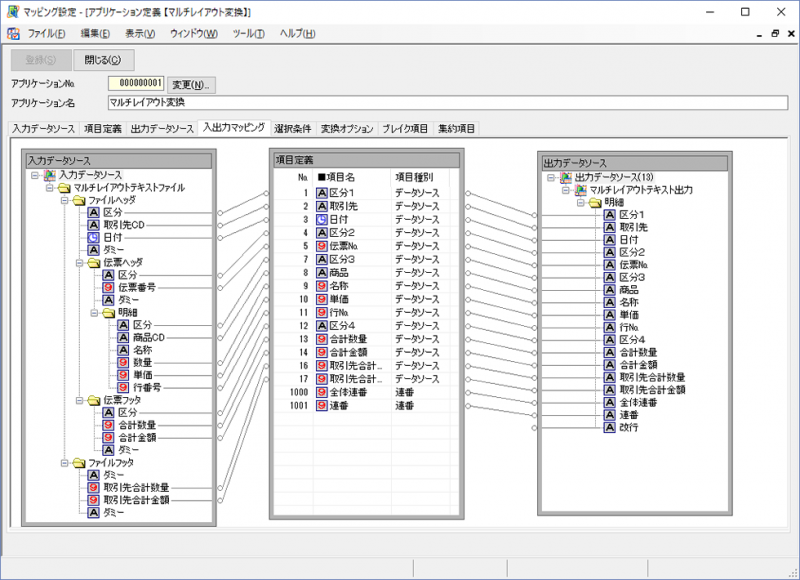800x580 pixels.
Task: Collapse the 伝票フッタ folder node
Action: click(x=80, y=400)
